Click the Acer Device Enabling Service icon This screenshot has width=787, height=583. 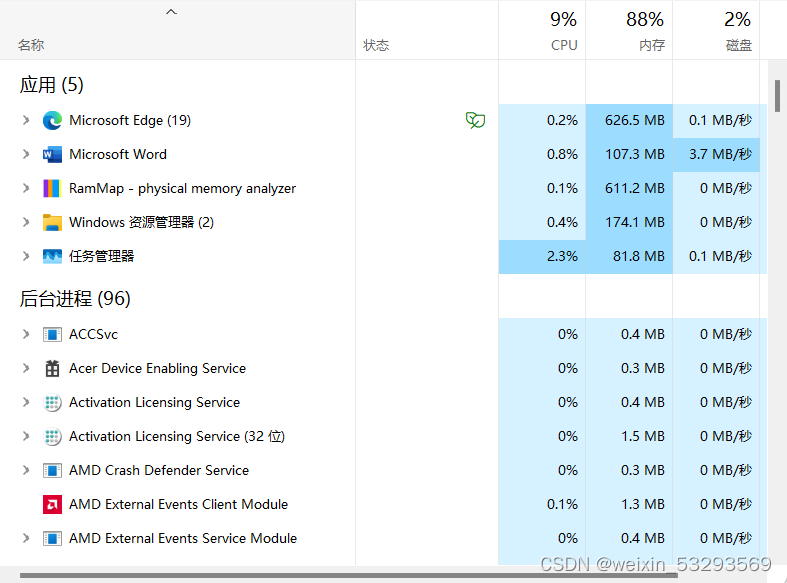coord(52,368)
